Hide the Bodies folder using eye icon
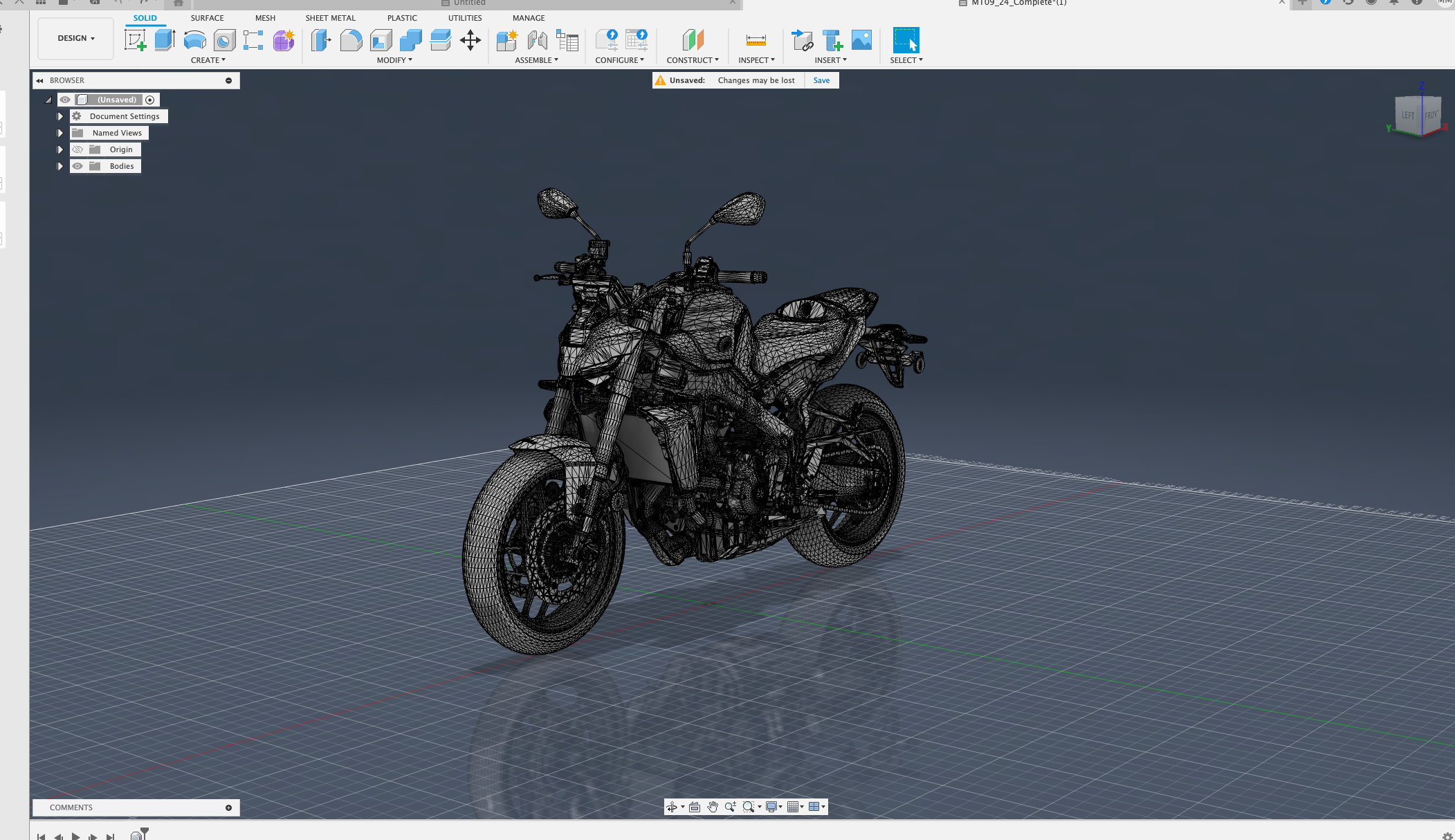The image size is (1455, 840). click(x=77, y=166)
